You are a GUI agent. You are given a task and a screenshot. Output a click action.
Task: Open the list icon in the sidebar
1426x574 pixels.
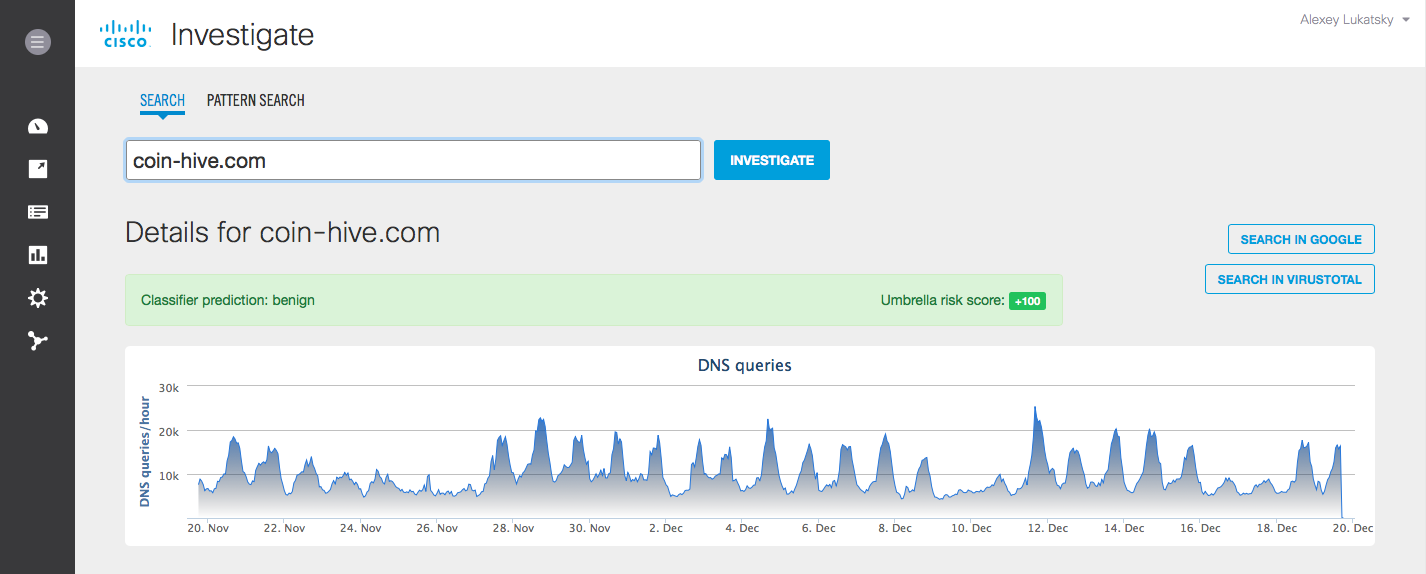(x=38, y=212)
